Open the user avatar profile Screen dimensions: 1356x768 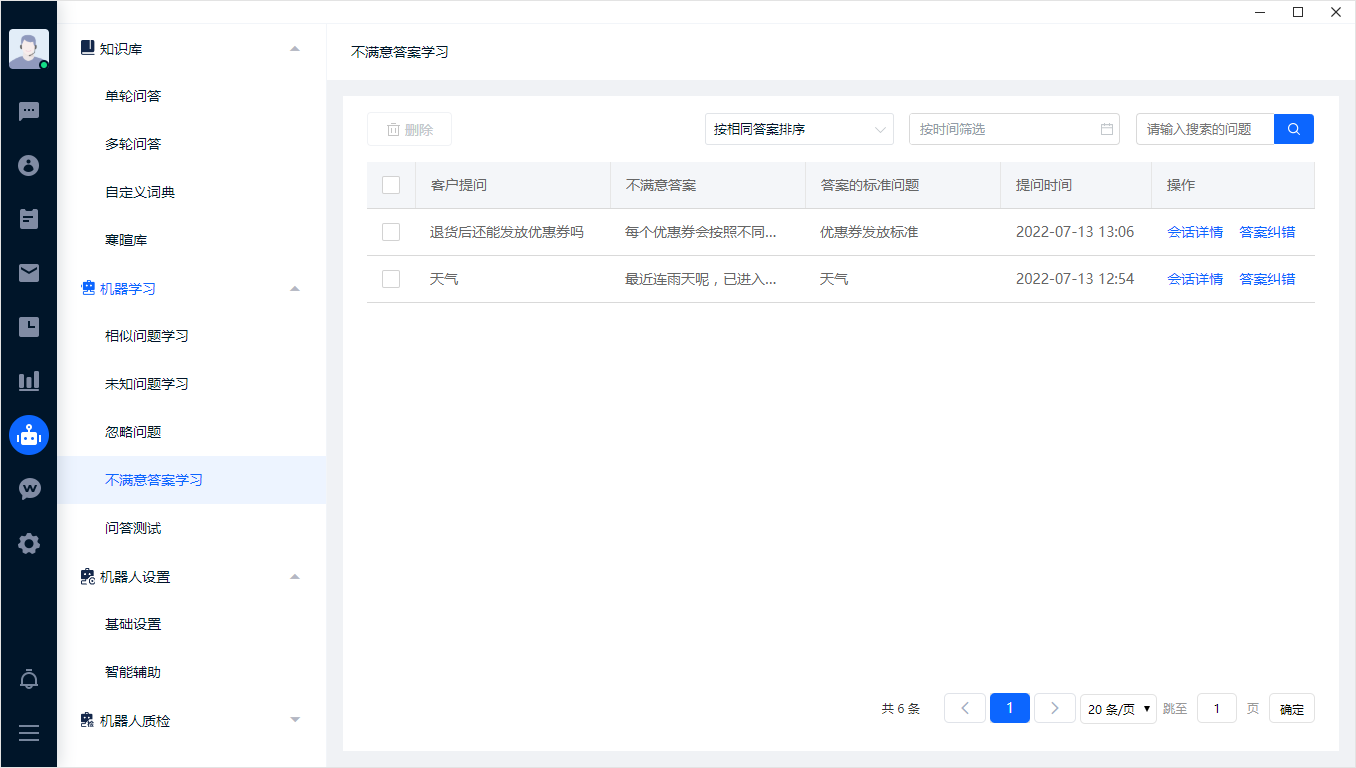(x=29, y=49)
